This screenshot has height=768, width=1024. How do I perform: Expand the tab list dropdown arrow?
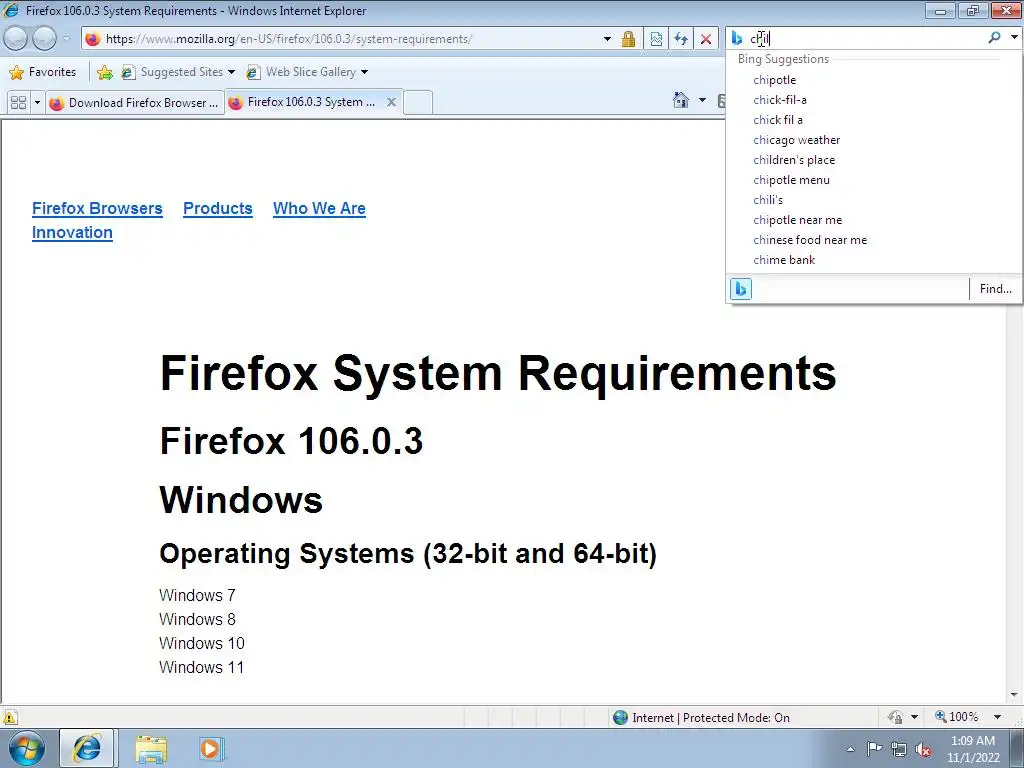pyautogui.click(x=37, y=103)
